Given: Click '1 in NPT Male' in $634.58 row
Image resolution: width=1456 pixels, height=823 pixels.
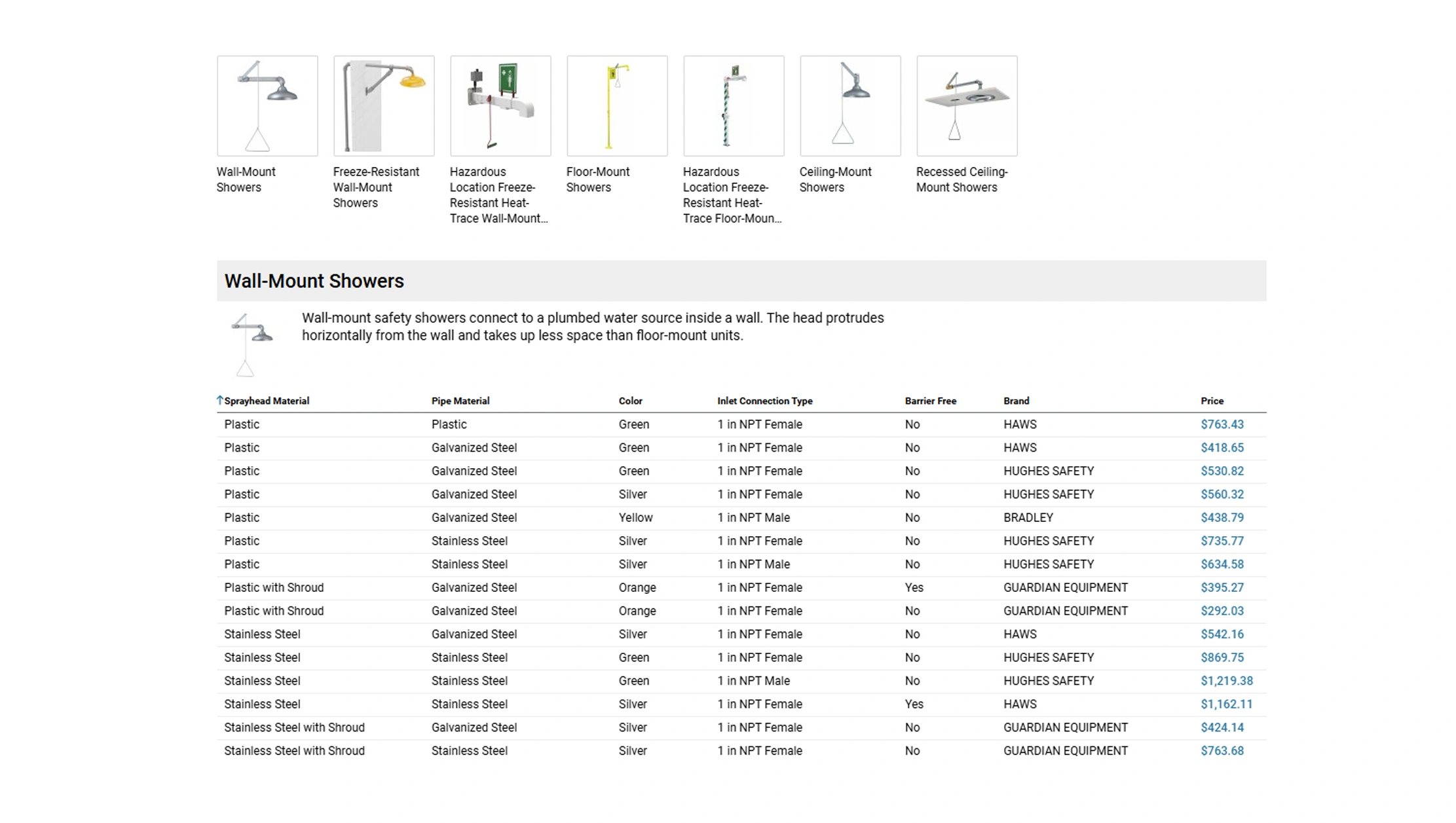Looking at the screenshot, I should pyautogui.click(x=754, y=564).
